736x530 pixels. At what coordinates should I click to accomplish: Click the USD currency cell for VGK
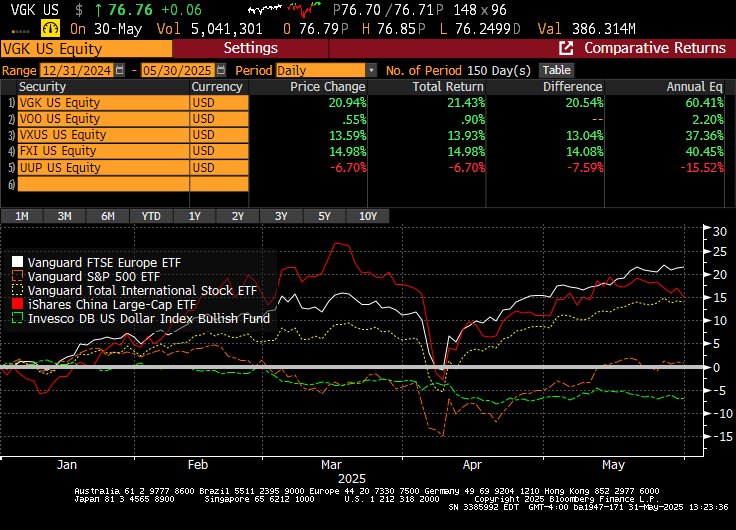coord(219,103)
